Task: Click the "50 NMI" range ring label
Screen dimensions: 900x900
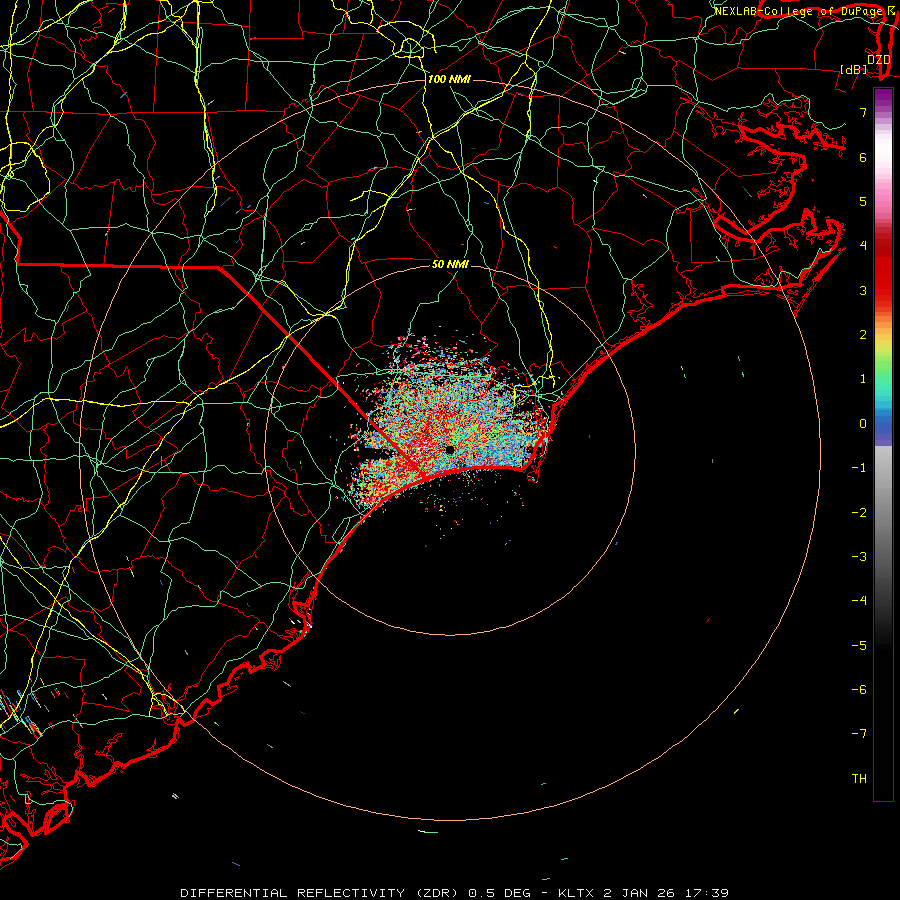Action: point(450,264)
